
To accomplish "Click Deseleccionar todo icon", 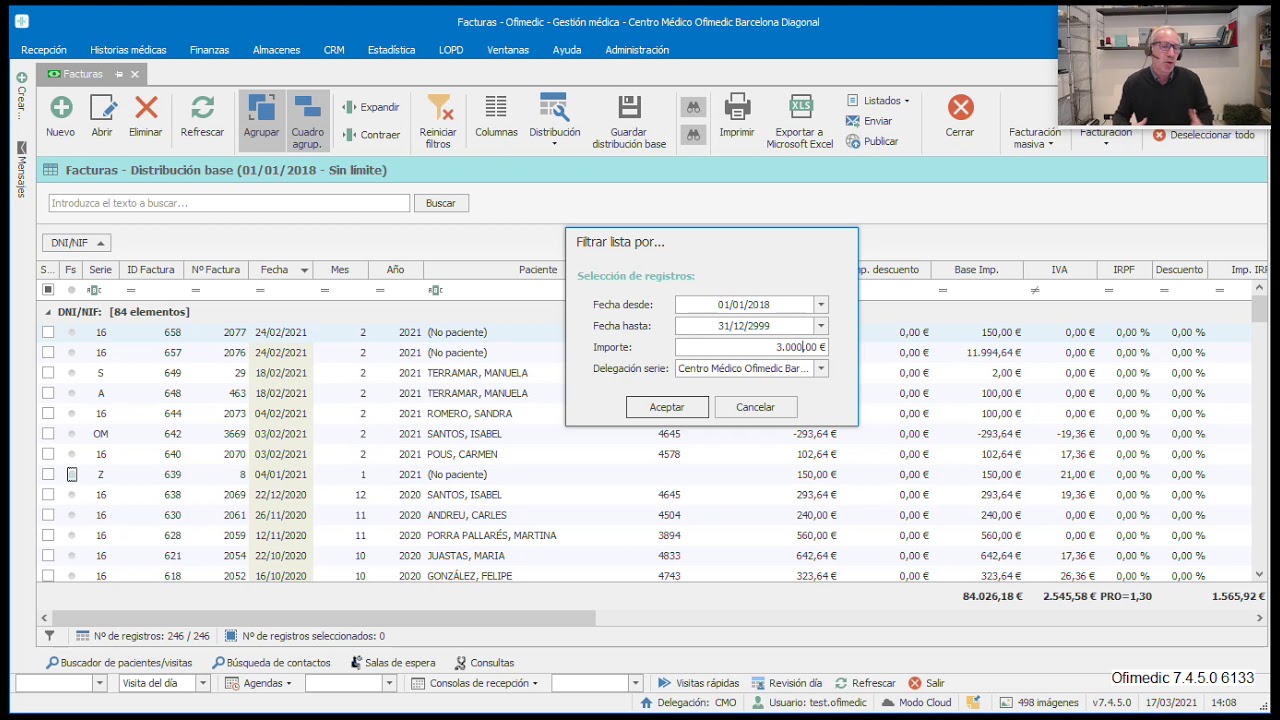I will click(x=1159, y=135).
